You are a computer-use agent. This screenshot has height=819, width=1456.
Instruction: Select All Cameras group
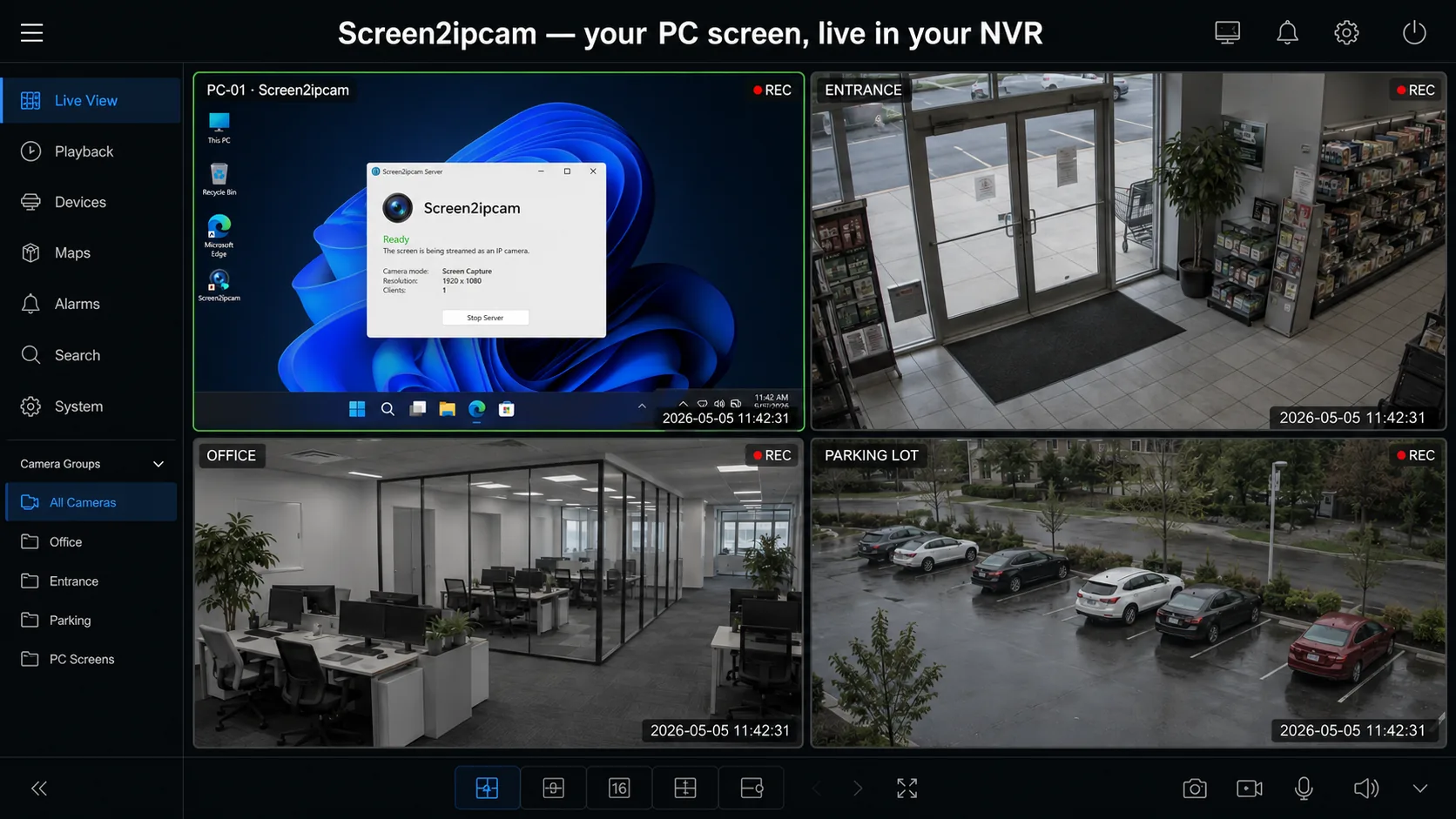[x=91, y=502]
